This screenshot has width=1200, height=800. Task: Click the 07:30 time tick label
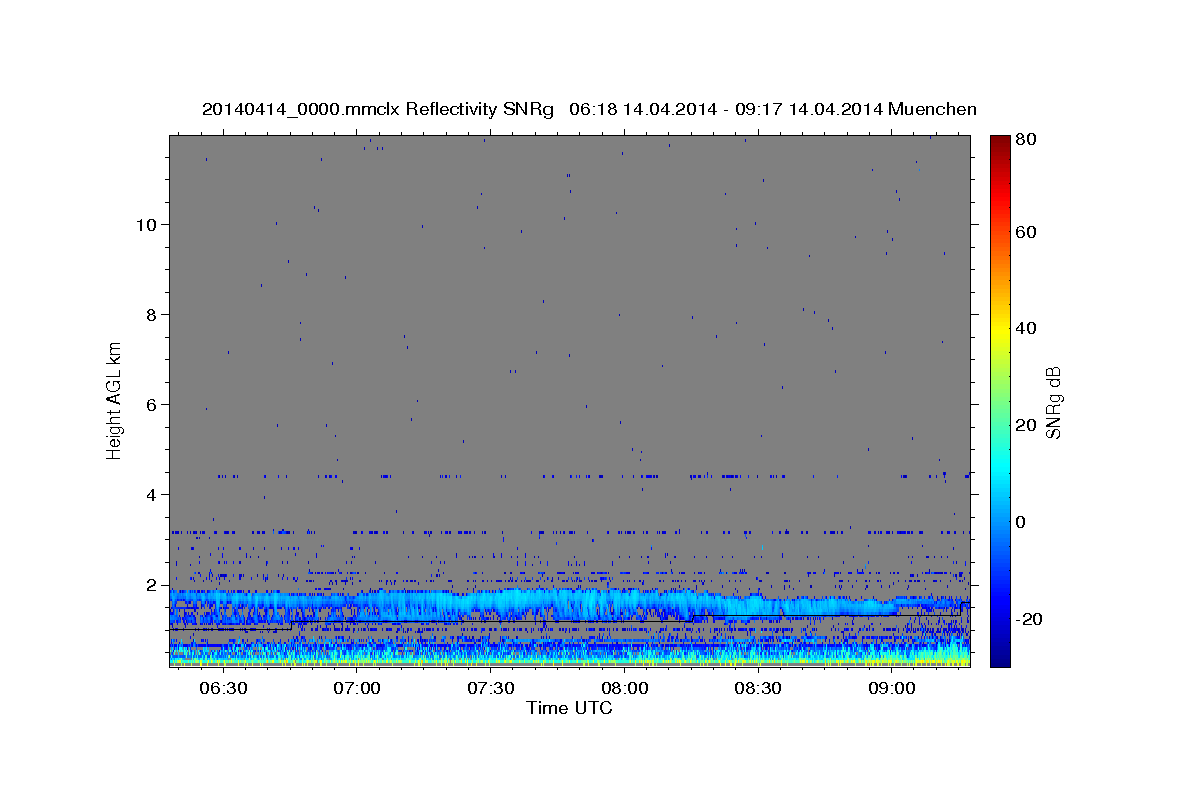pyautogui.click(x=490, y=689)
